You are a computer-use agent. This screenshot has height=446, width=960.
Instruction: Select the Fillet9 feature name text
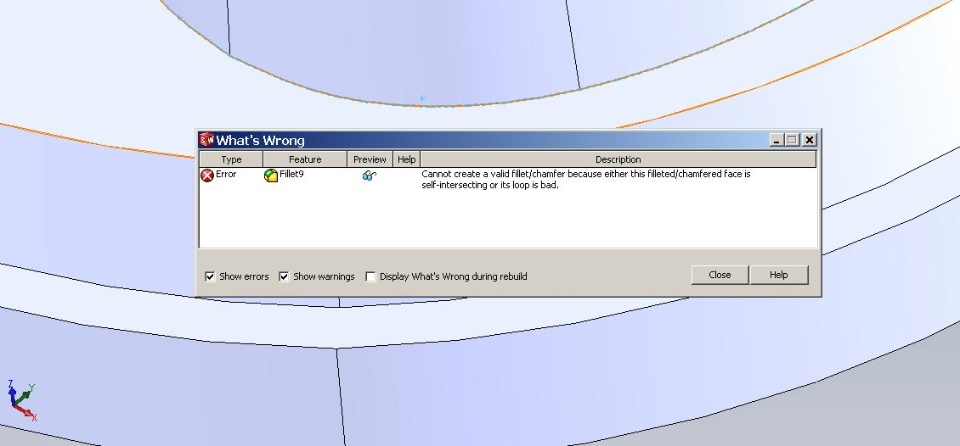tap(291, 174)
